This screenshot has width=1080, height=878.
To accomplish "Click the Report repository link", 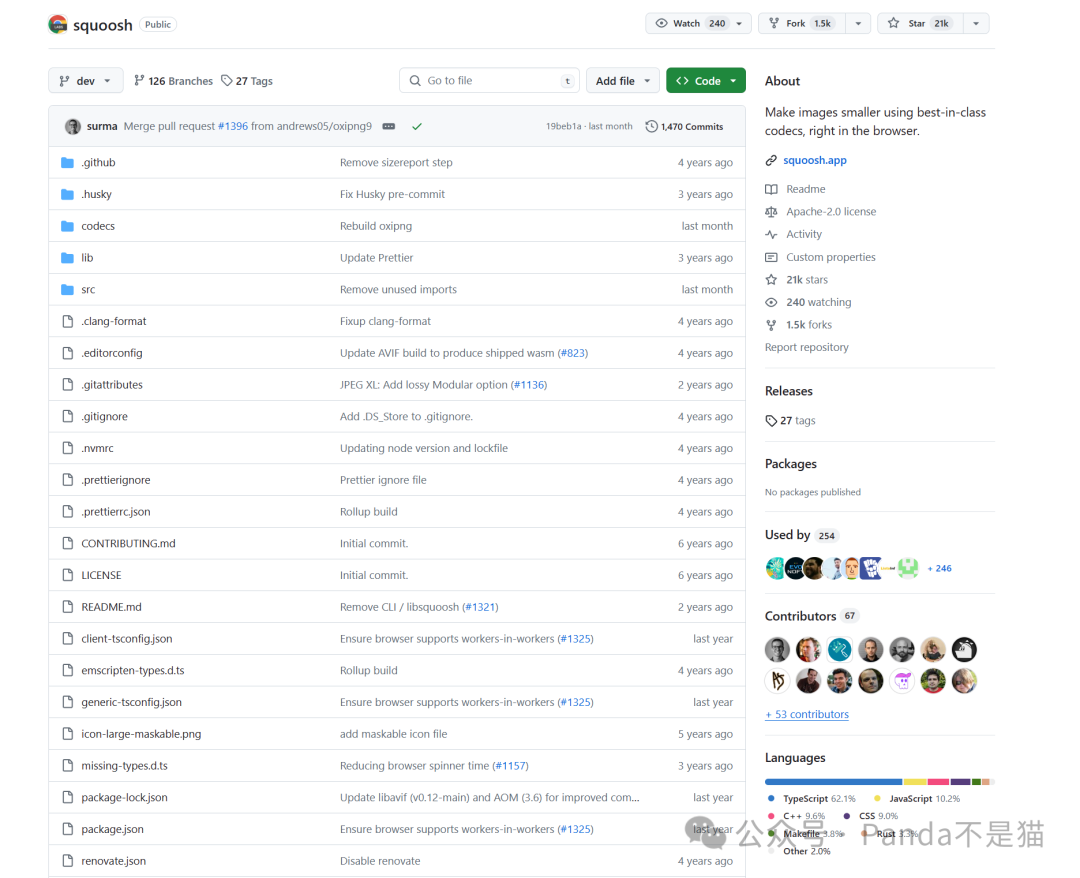I will (x=807, y=347).
